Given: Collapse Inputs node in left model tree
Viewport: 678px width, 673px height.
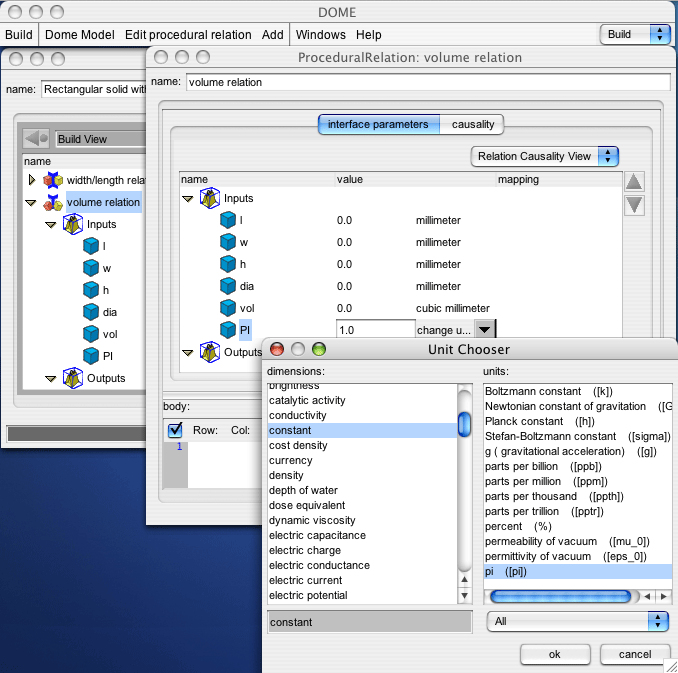Looking at the screenshot, I should click(51, 224).
